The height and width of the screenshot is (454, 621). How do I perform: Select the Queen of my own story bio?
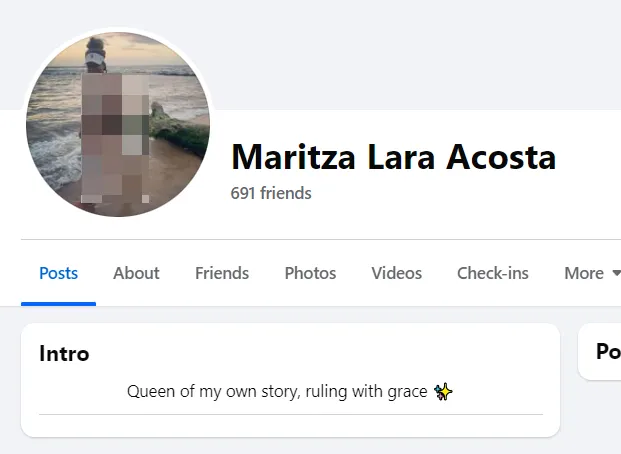[x=277, y=391]
